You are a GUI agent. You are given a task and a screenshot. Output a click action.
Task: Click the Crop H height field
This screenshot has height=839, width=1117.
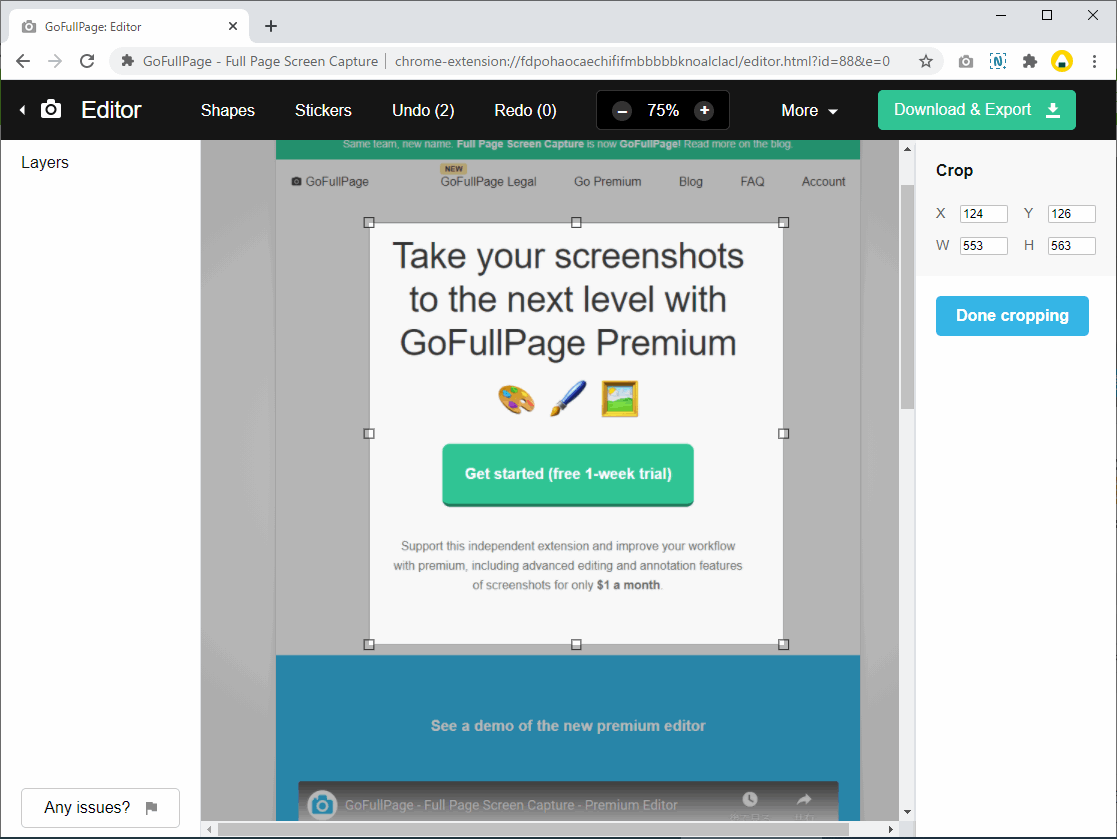click(1071, 246)
